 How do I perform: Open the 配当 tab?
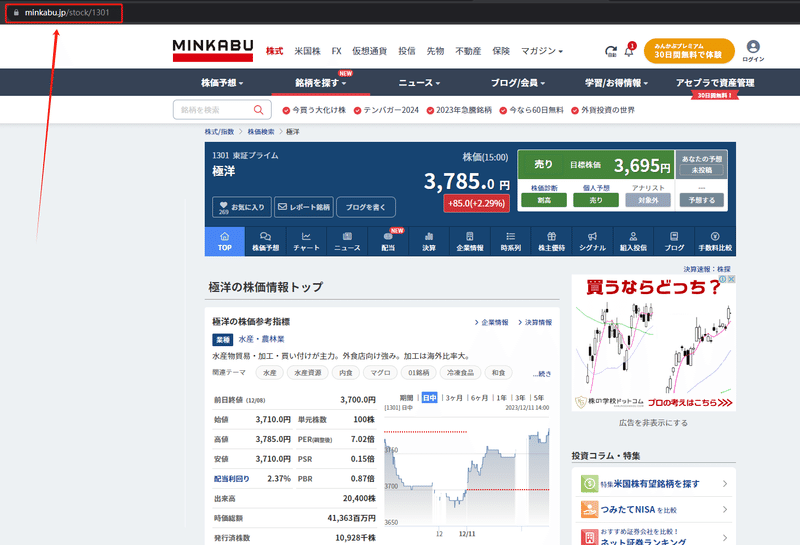pyautogui.click(x=388, y=241)
